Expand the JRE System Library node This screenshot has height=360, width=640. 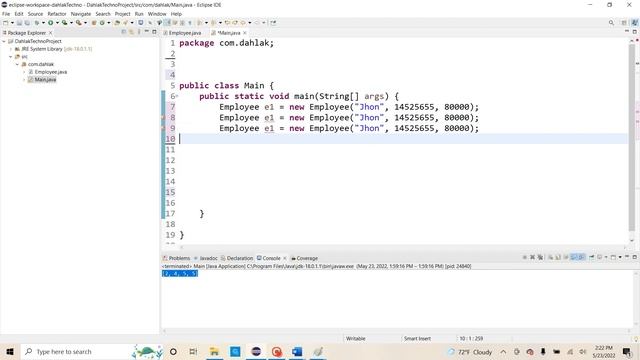point(11,49)
